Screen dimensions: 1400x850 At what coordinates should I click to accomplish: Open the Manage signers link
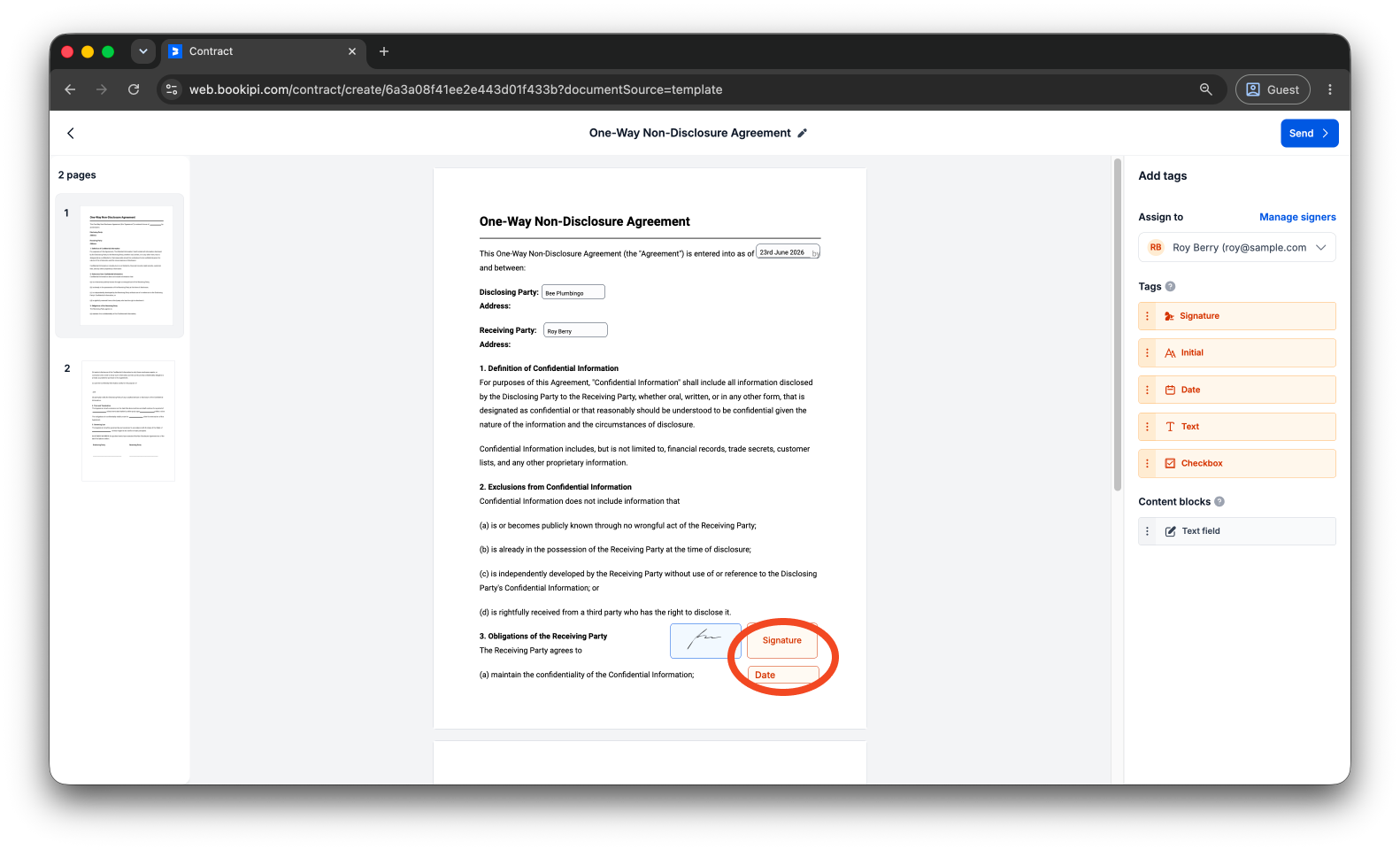[1297, 217]
